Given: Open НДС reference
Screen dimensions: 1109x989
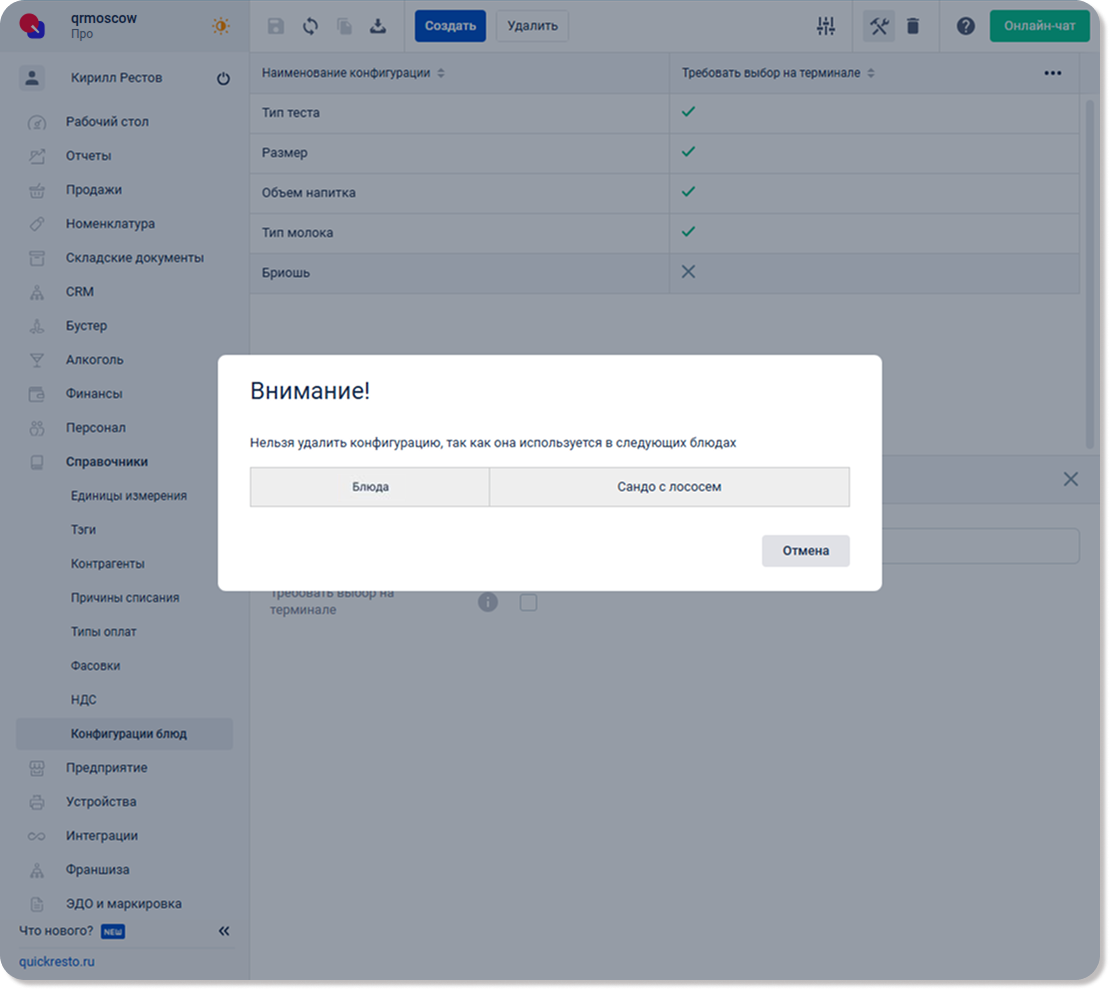Looking at the screenshot, I should [83, 700].
